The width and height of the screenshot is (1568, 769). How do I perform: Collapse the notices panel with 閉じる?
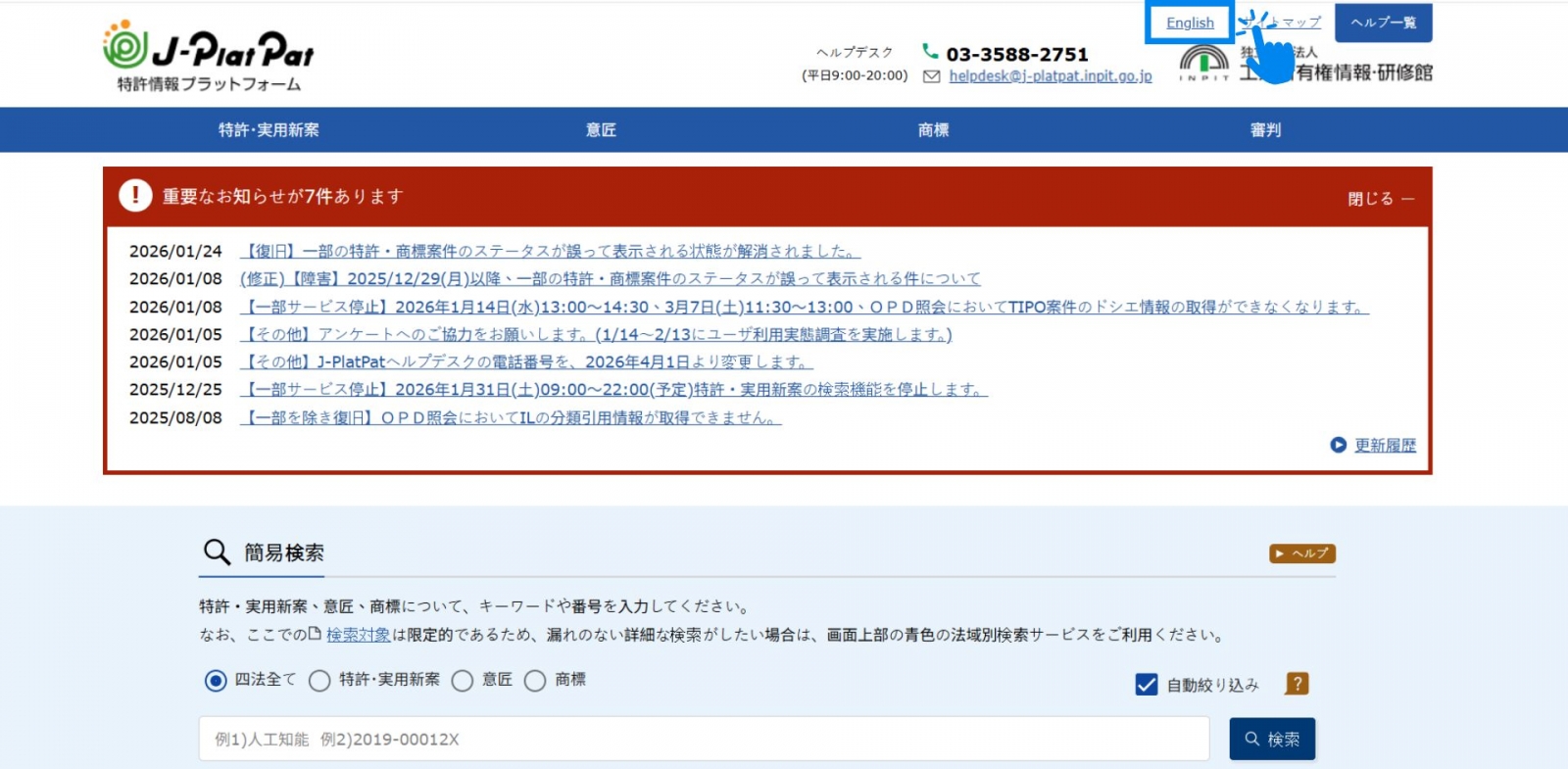coord(1380,199)
